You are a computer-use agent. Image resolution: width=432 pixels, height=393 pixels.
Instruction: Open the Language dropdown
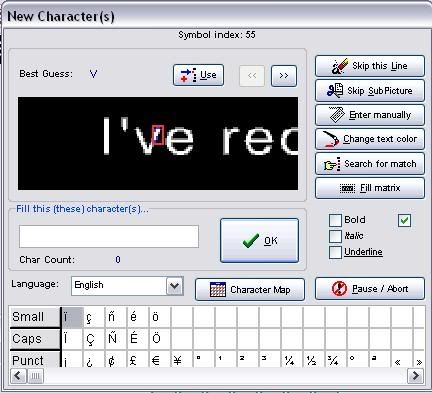click(x=175, y=286)
